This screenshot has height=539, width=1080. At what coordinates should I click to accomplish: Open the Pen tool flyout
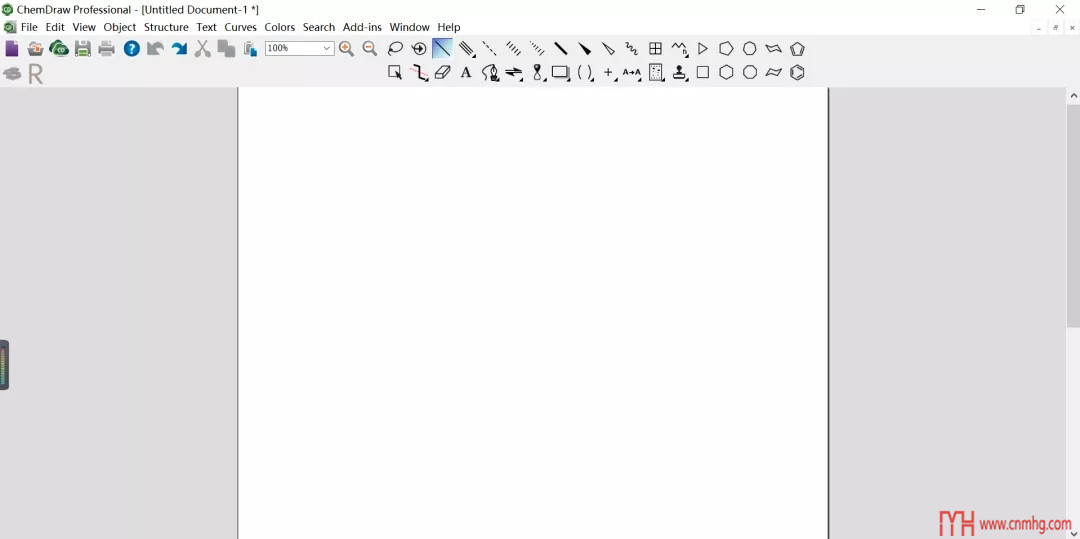click(490, 72)
